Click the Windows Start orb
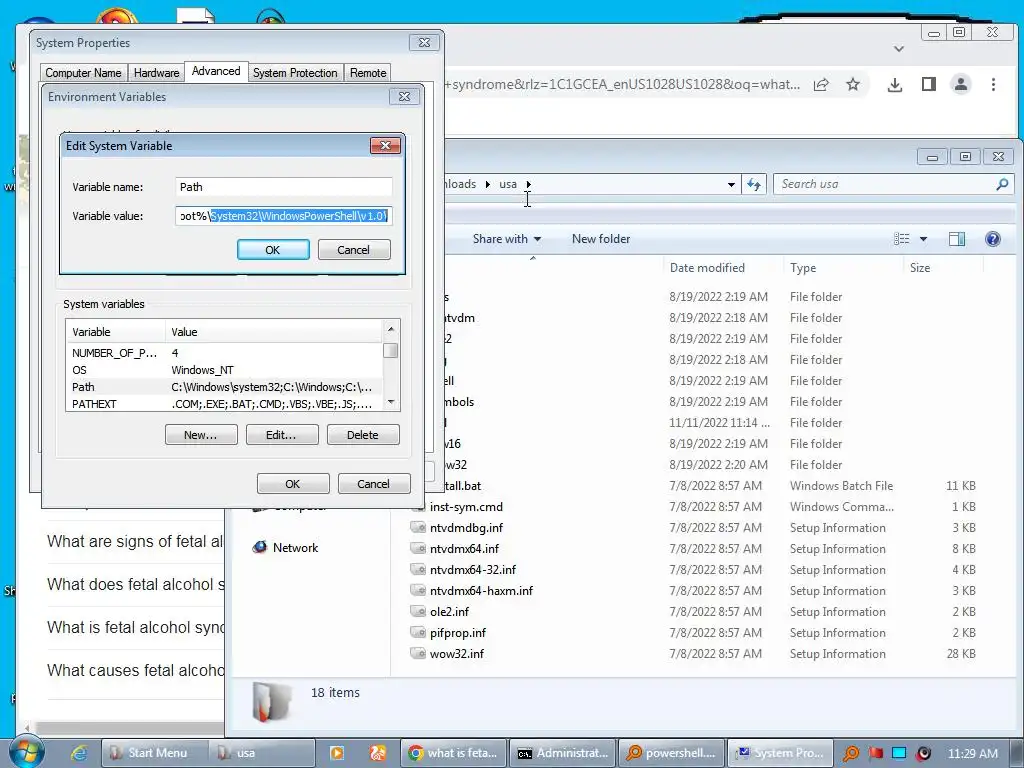 pyautogui.click(x=26, y=752)
